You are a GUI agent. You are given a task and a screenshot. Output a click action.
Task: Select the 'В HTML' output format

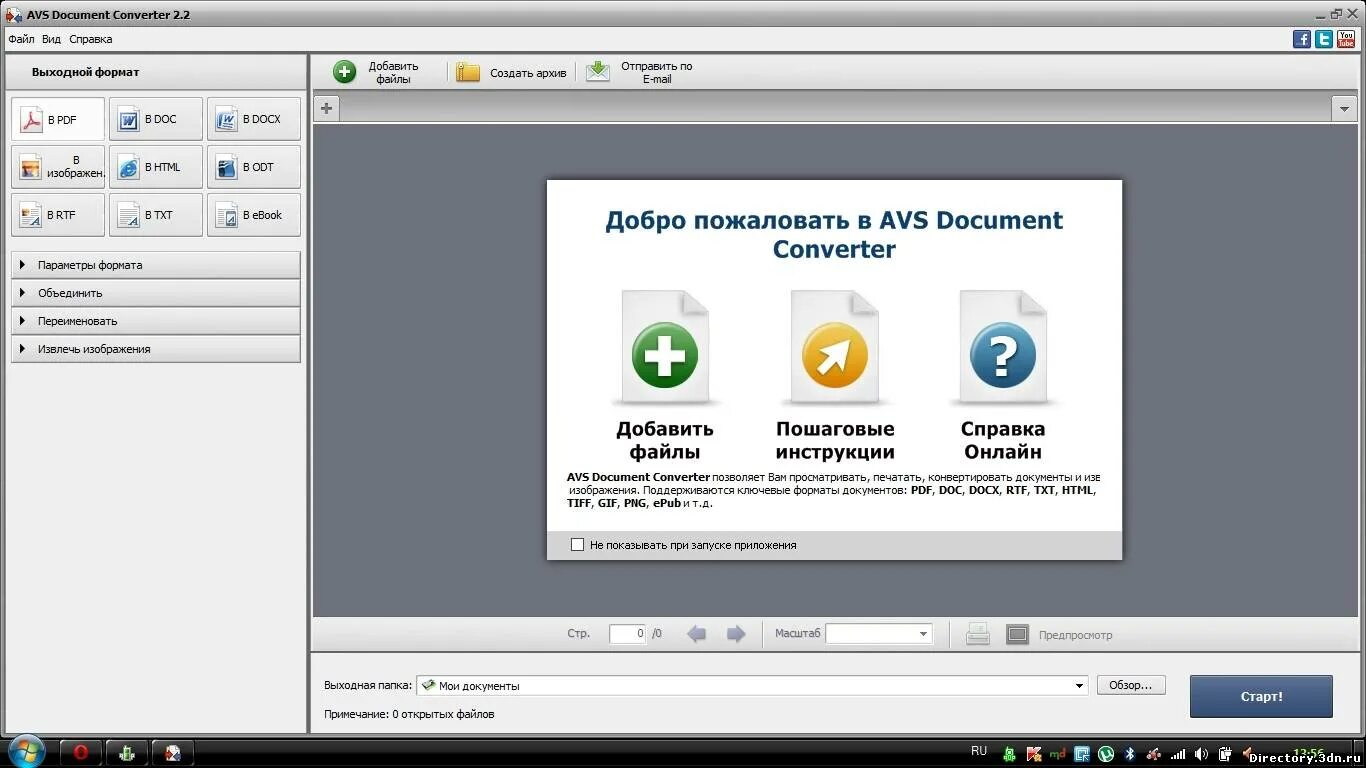point(156,167)
